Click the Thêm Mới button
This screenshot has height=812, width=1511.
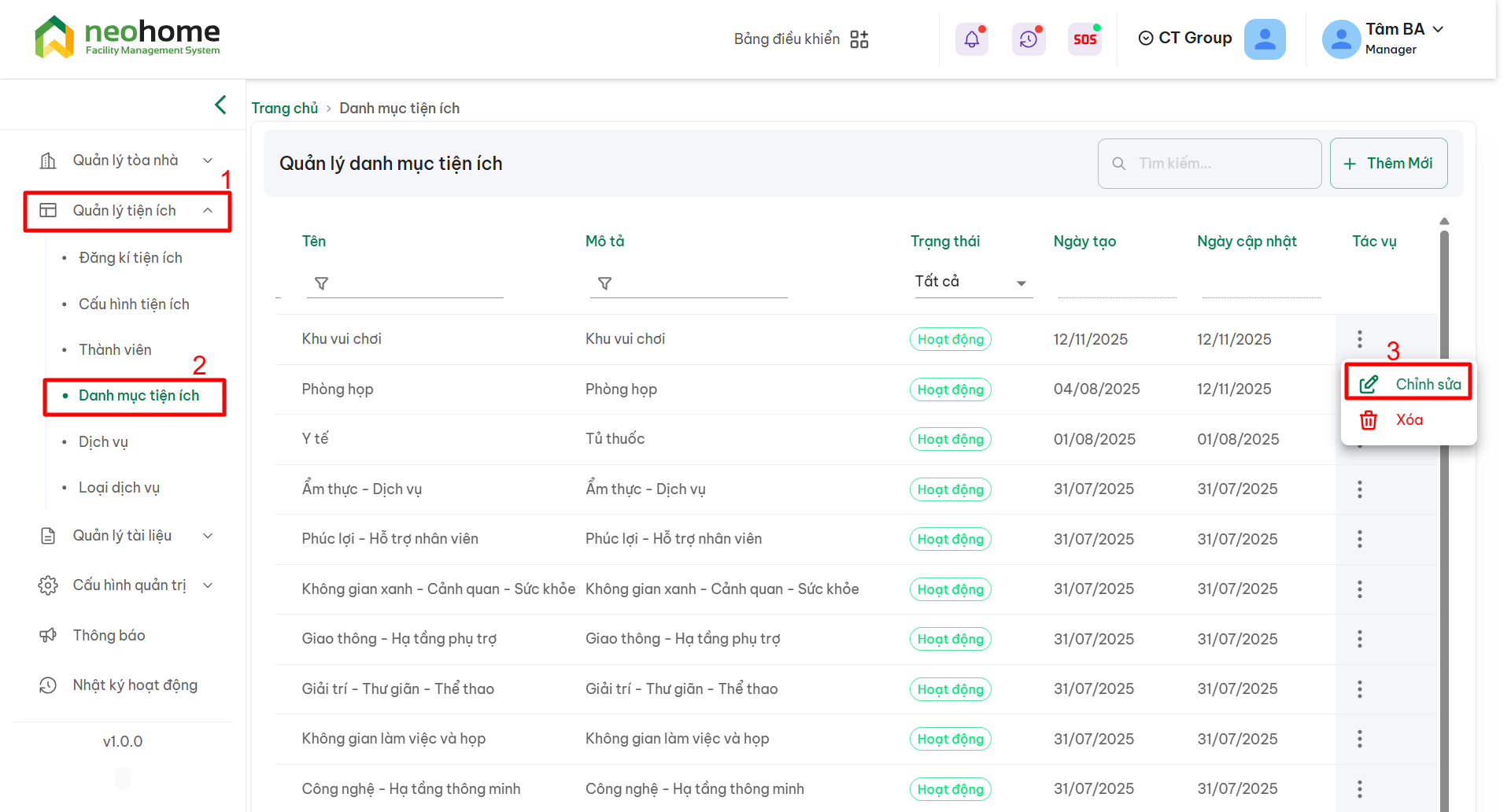[x=1388, y=164]
